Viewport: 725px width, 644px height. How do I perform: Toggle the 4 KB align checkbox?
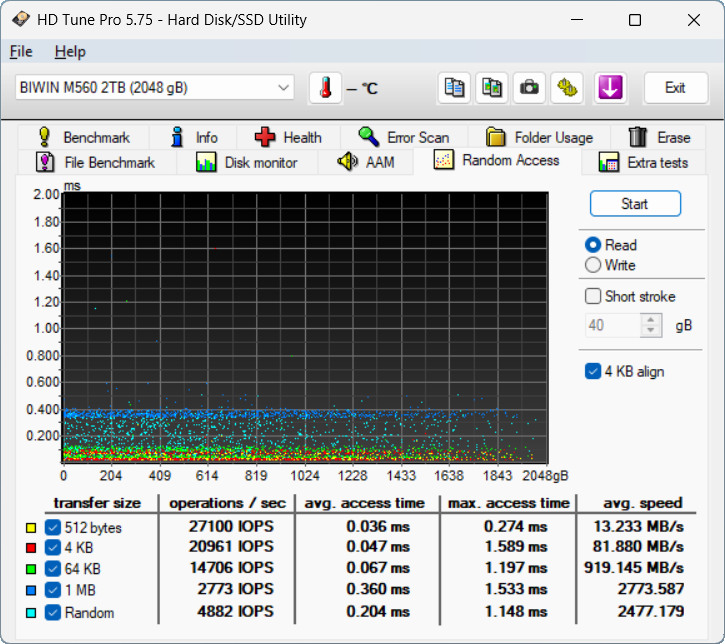pyautogui.click(x=593, y=371)
